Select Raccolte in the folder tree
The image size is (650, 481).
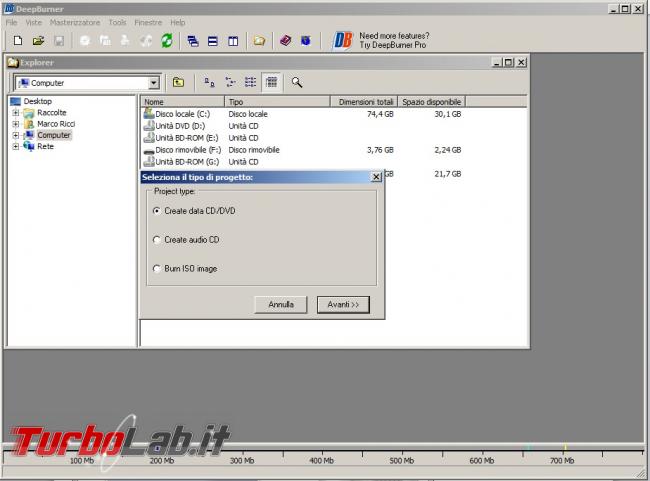52,112
